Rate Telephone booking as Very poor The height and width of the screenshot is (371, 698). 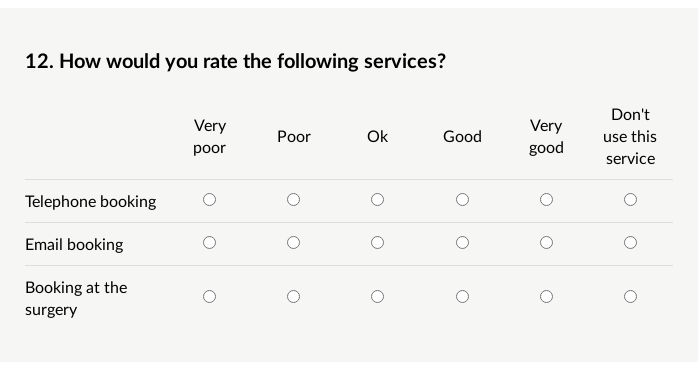(209, 200)
